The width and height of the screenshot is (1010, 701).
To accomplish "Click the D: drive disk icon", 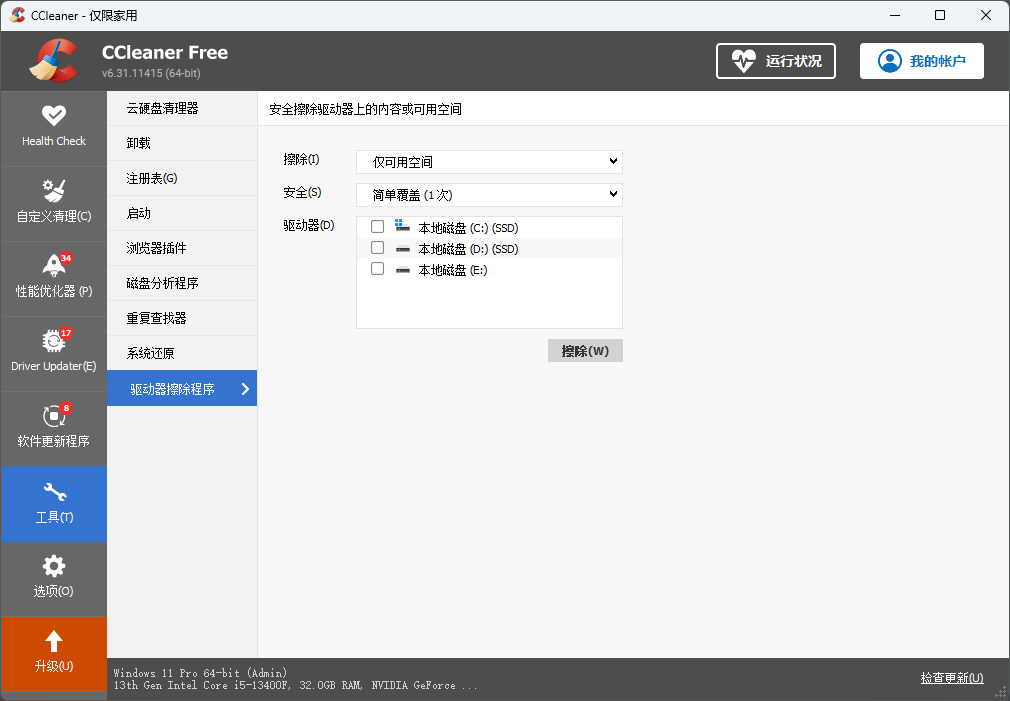I will pos(403,249).
